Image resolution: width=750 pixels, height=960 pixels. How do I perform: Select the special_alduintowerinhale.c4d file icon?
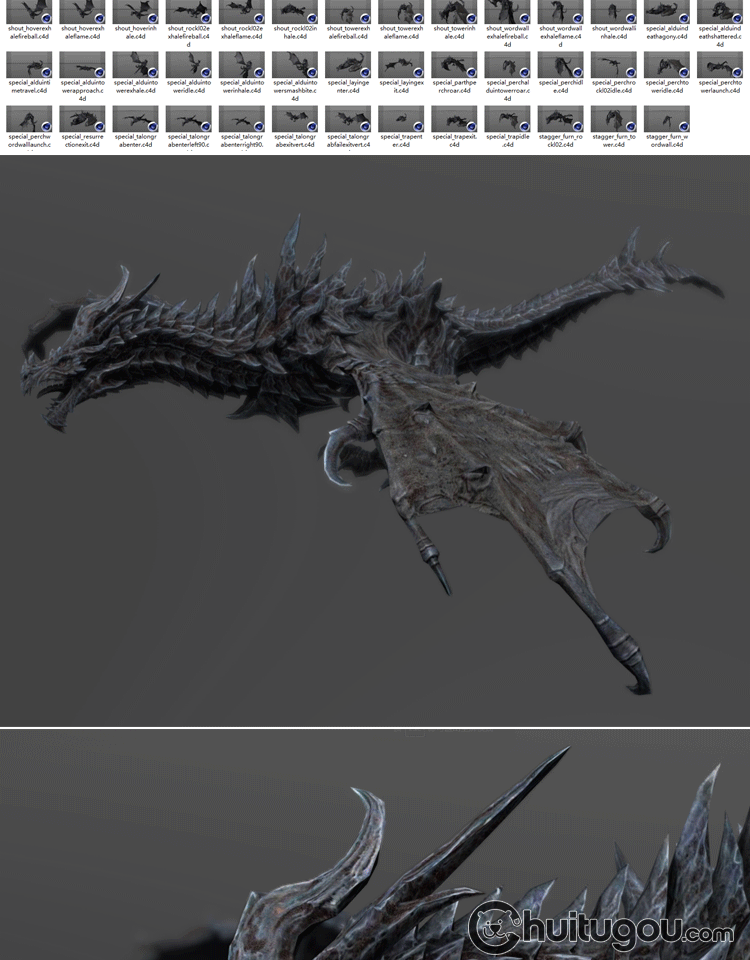click(x=242, y=65)
